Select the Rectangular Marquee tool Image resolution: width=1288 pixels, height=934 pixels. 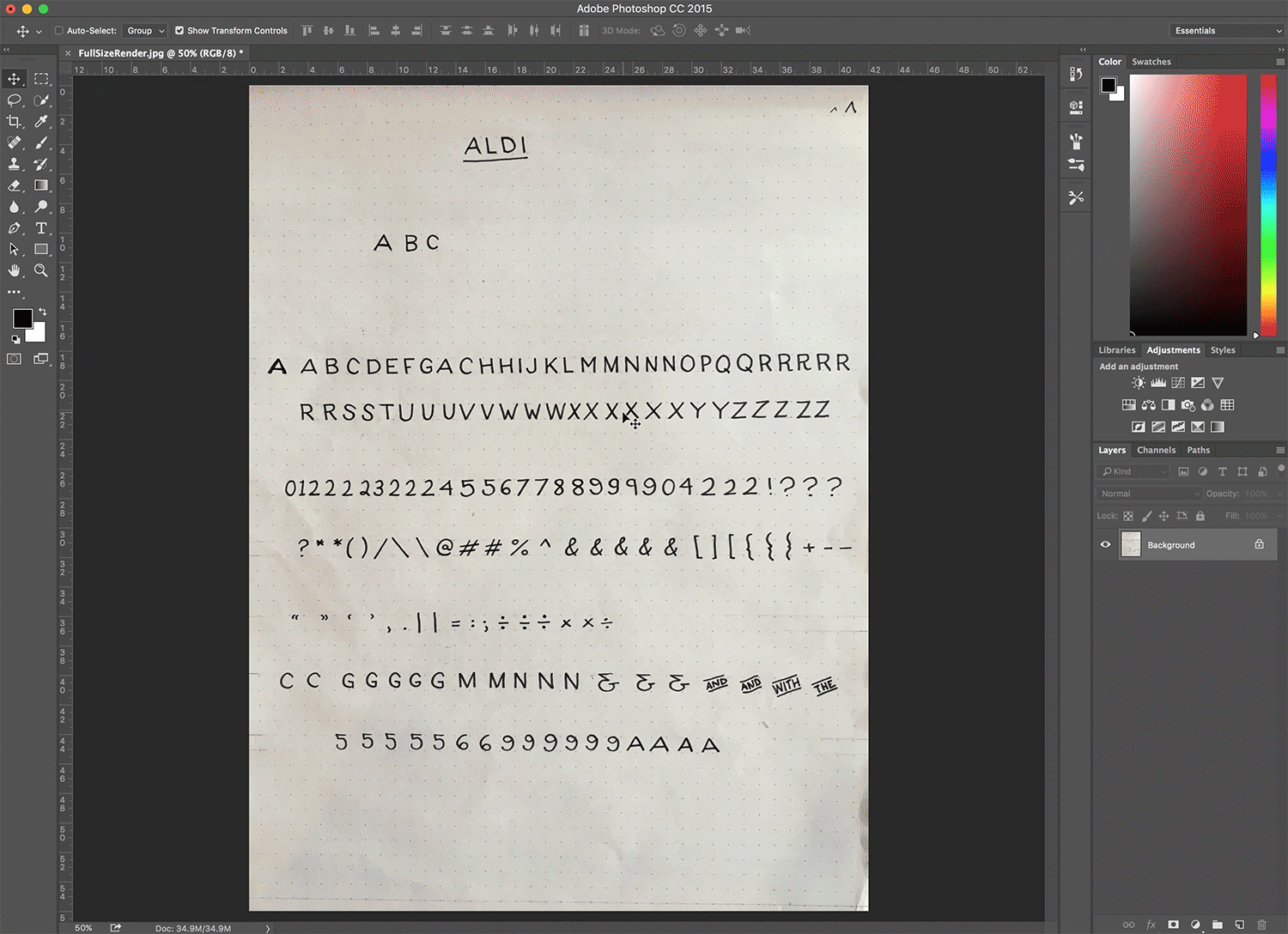pyautogui.click(x=40, y=79)
